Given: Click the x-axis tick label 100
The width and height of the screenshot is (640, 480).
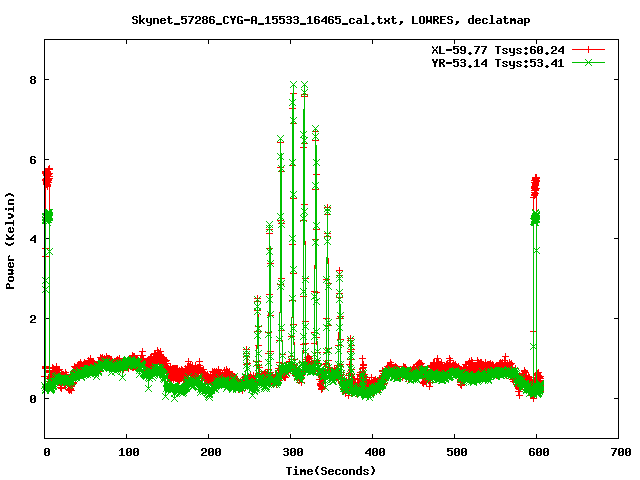Looking at the screenshot, I should tap(129, 452).
